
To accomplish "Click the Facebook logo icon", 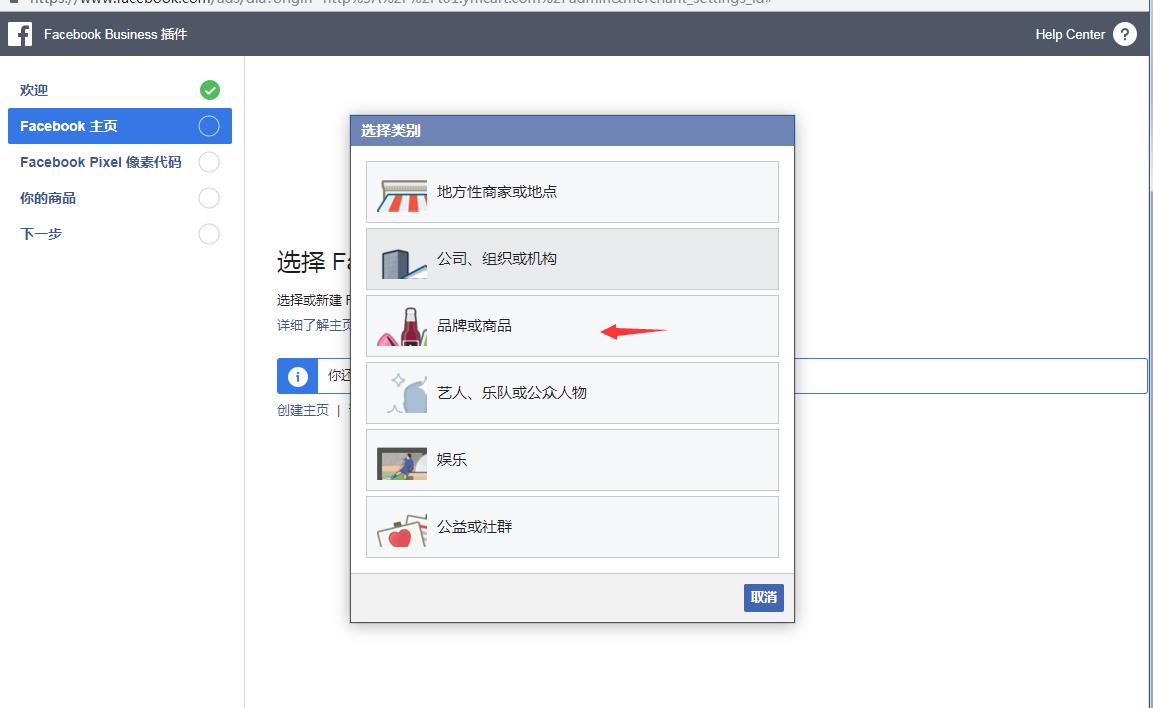I will point(20,34).
